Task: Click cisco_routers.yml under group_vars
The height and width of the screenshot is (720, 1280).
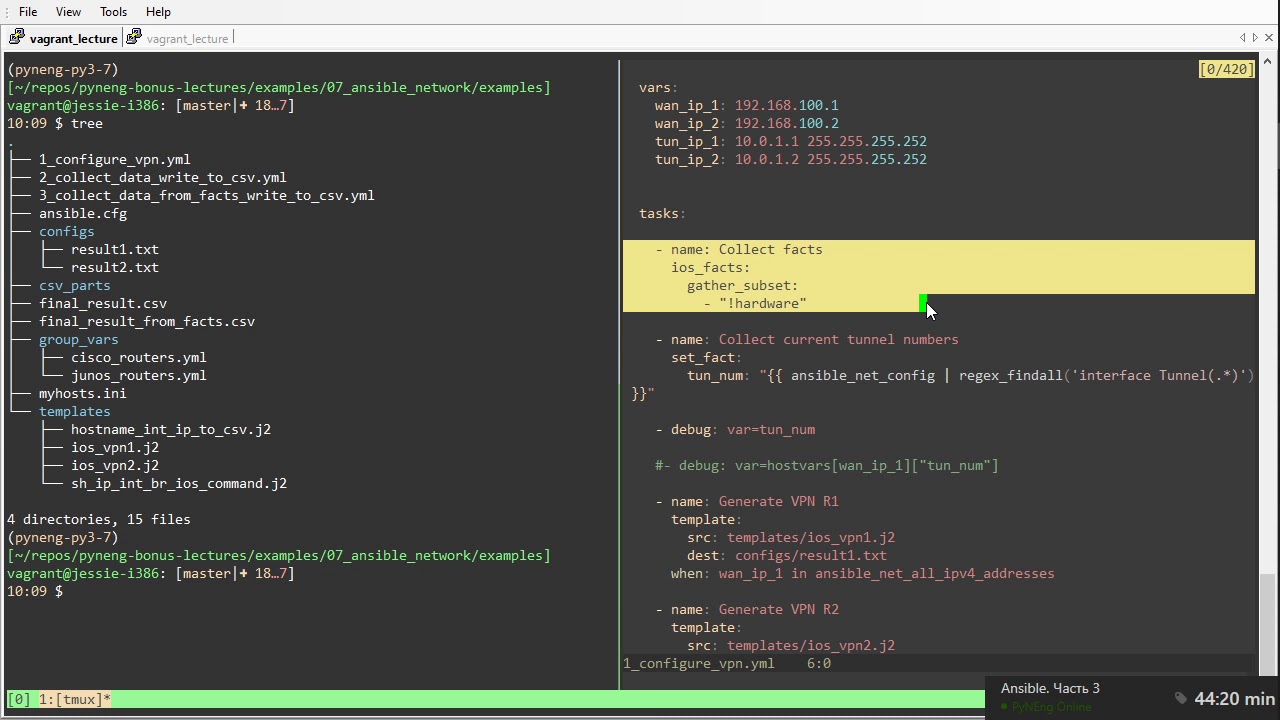Action: [139, 357]
